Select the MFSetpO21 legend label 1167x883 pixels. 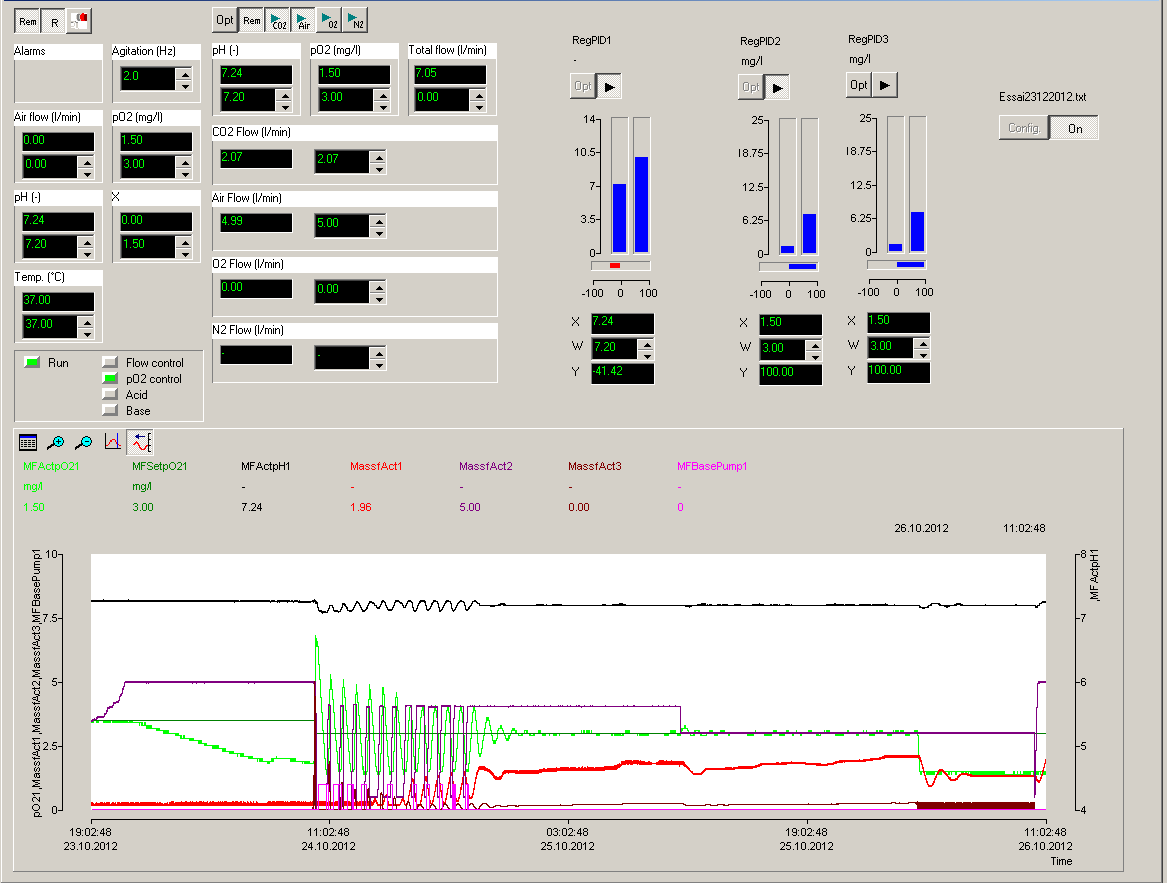(x=160, y=466)
